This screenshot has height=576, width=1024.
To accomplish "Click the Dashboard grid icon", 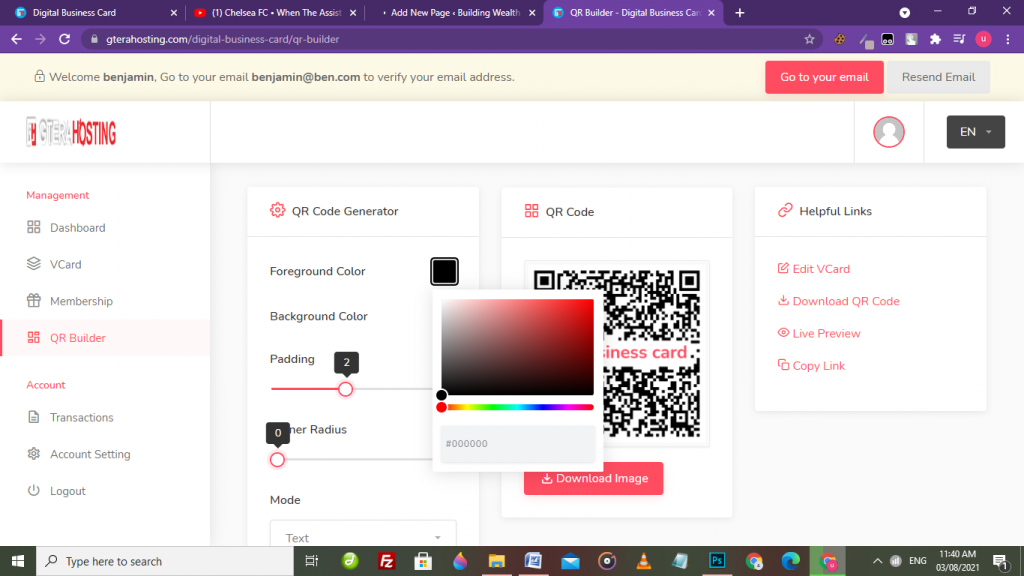I will click(x=33, y=227).
